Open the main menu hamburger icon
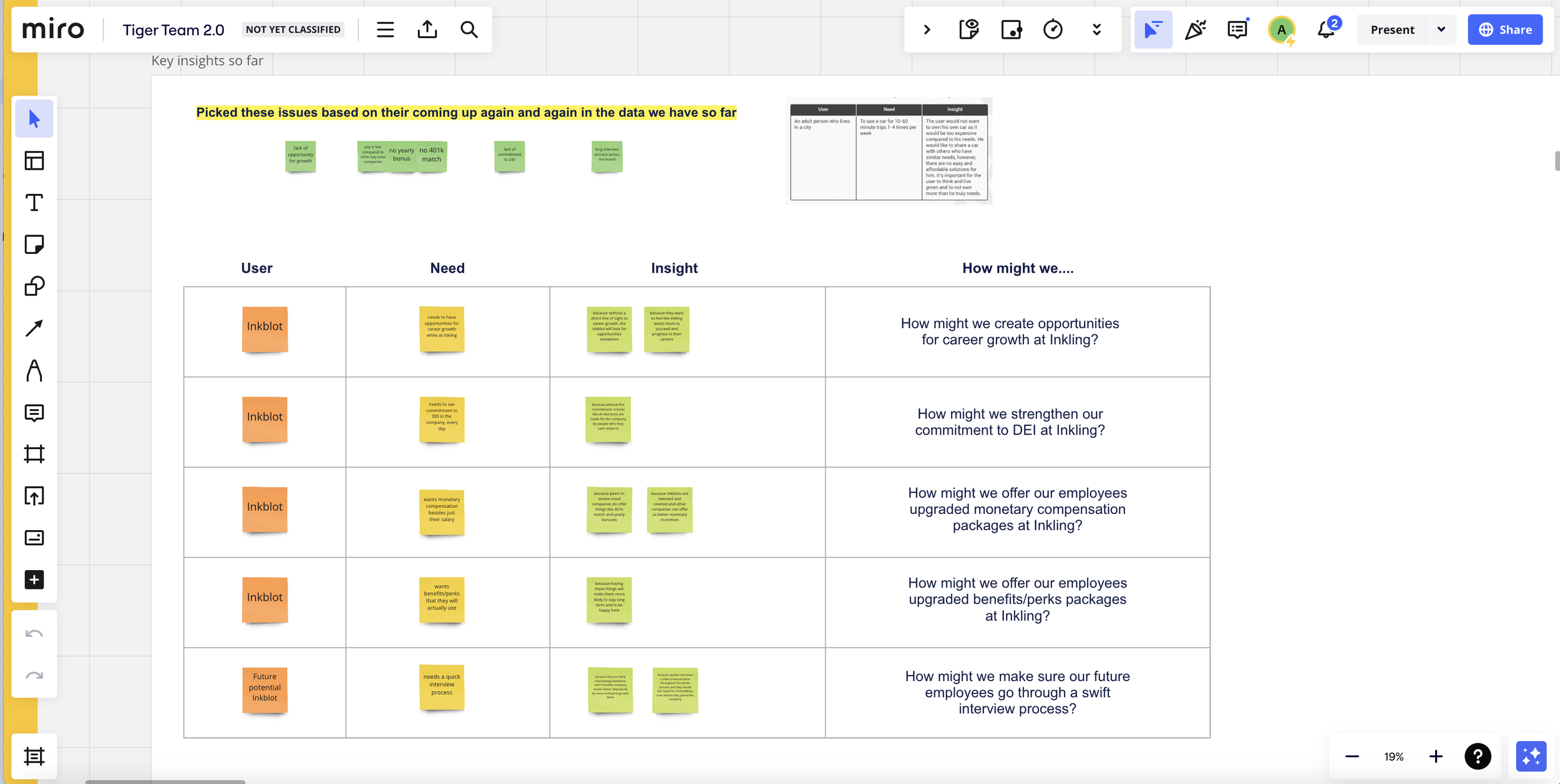Viewport: 1560px width, 784px height. click(385, 30)
